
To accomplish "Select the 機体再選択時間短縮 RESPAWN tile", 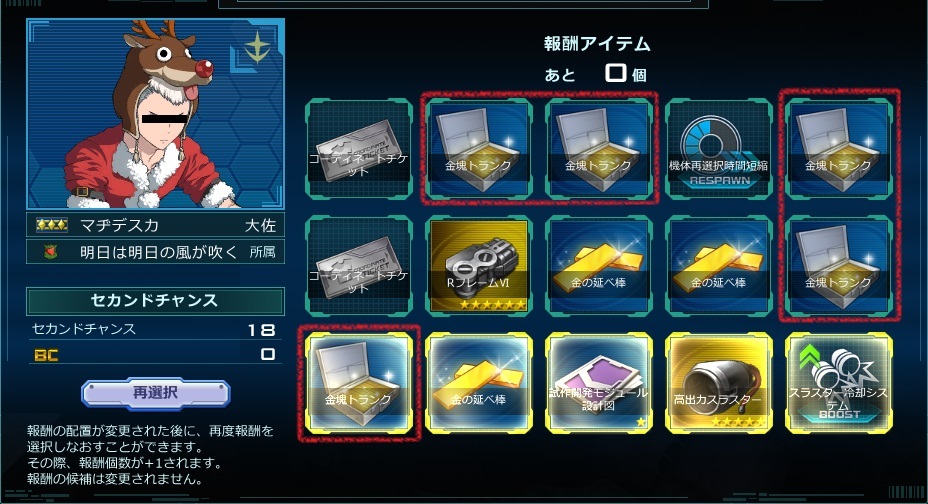I will (718, 148).
